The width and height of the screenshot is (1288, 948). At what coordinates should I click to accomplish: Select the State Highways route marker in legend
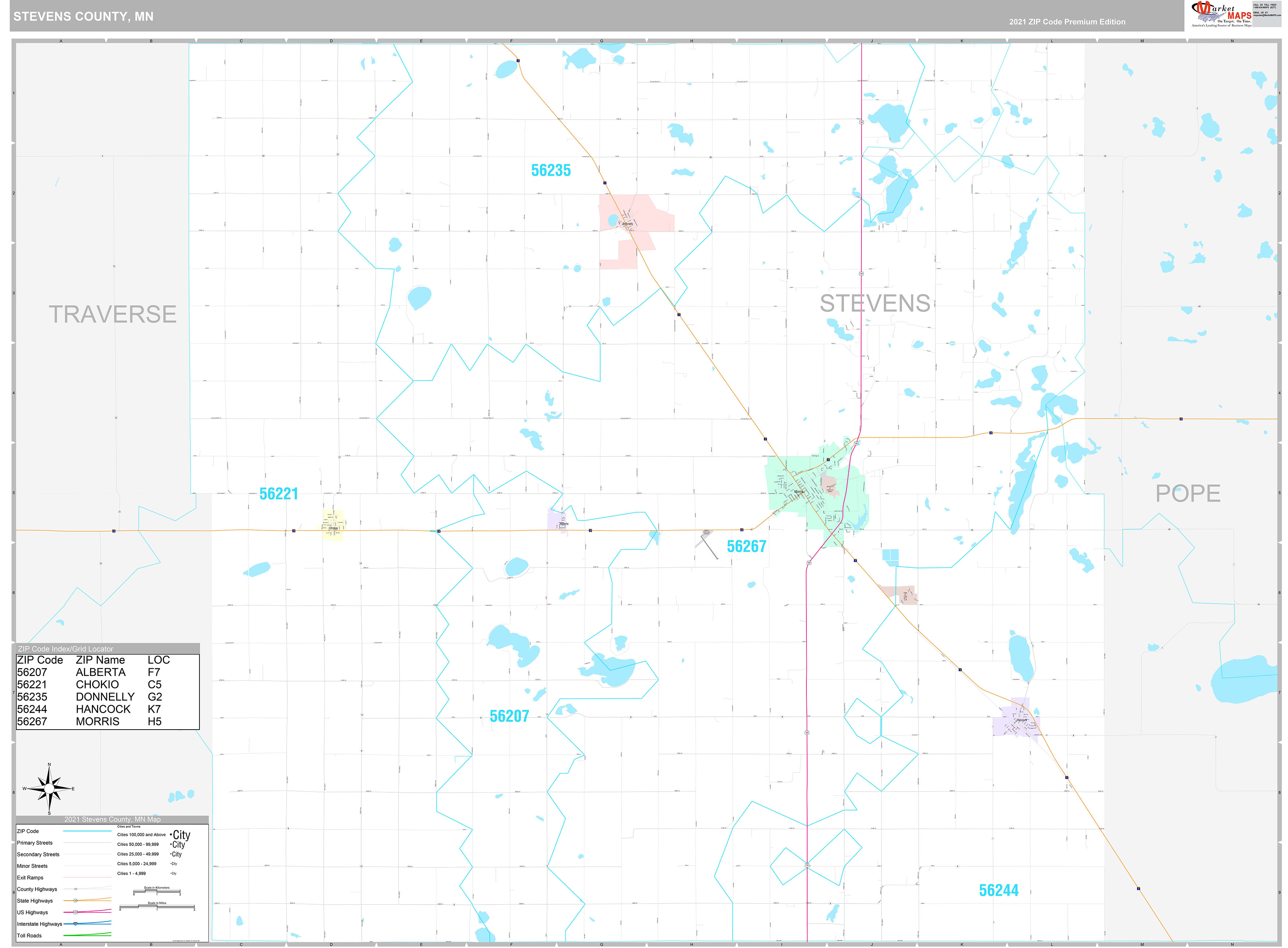(x=75, y=901)
